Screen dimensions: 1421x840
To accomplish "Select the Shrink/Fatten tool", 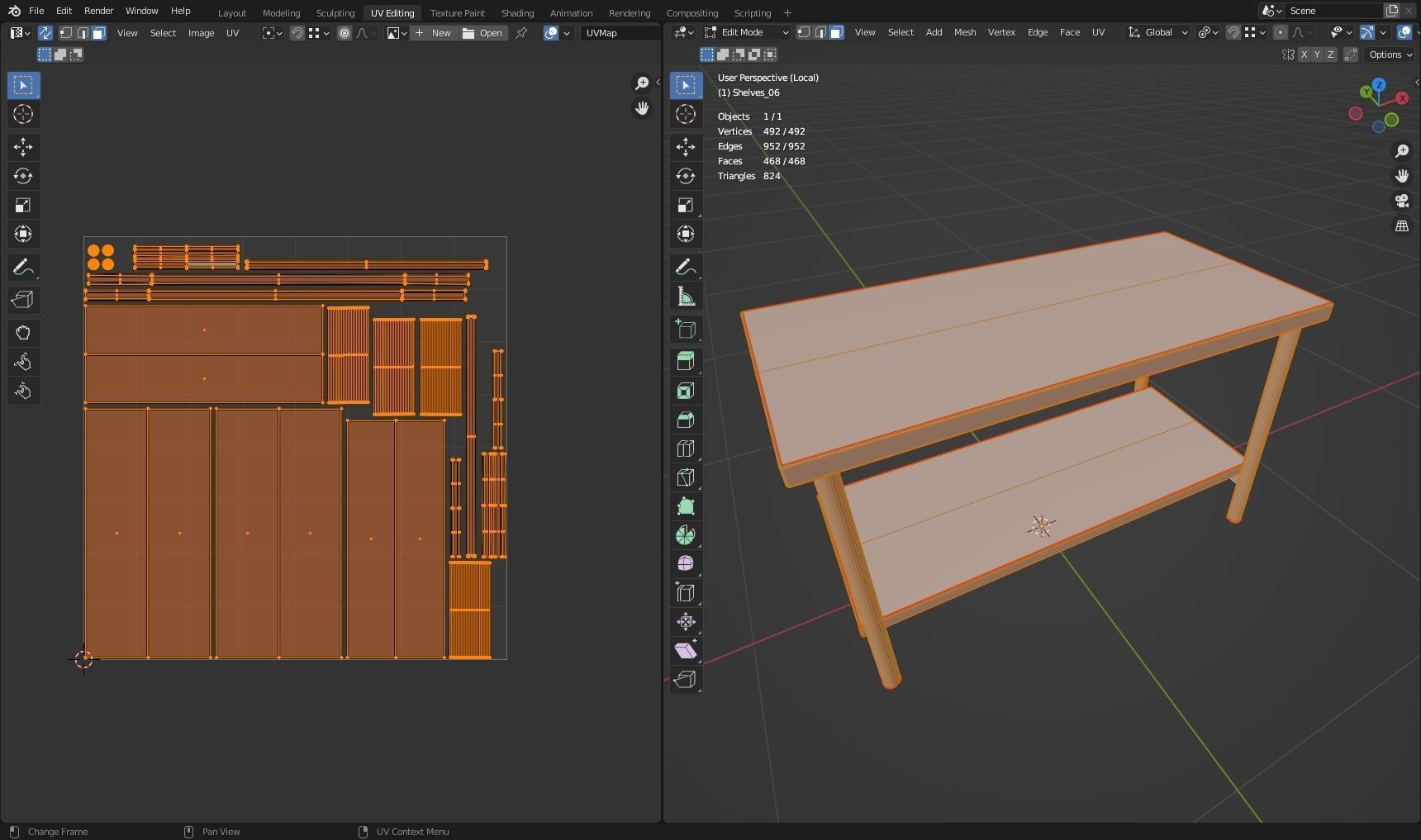I will click(x=686, y=621).
